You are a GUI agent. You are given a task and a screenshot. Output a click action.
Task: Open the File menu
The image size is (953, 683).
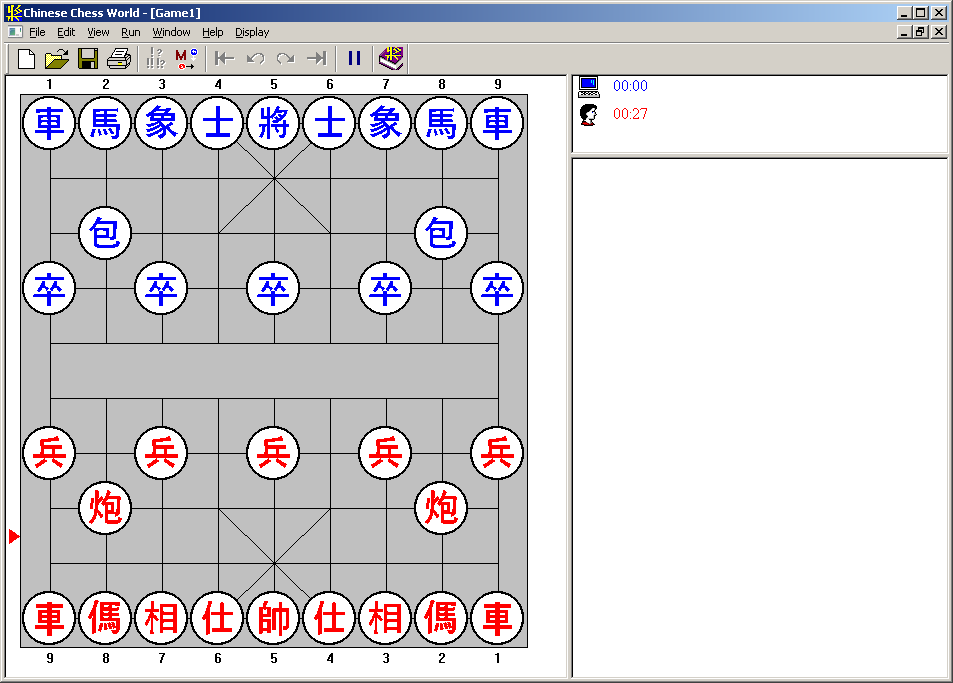[x=37, y=32]
